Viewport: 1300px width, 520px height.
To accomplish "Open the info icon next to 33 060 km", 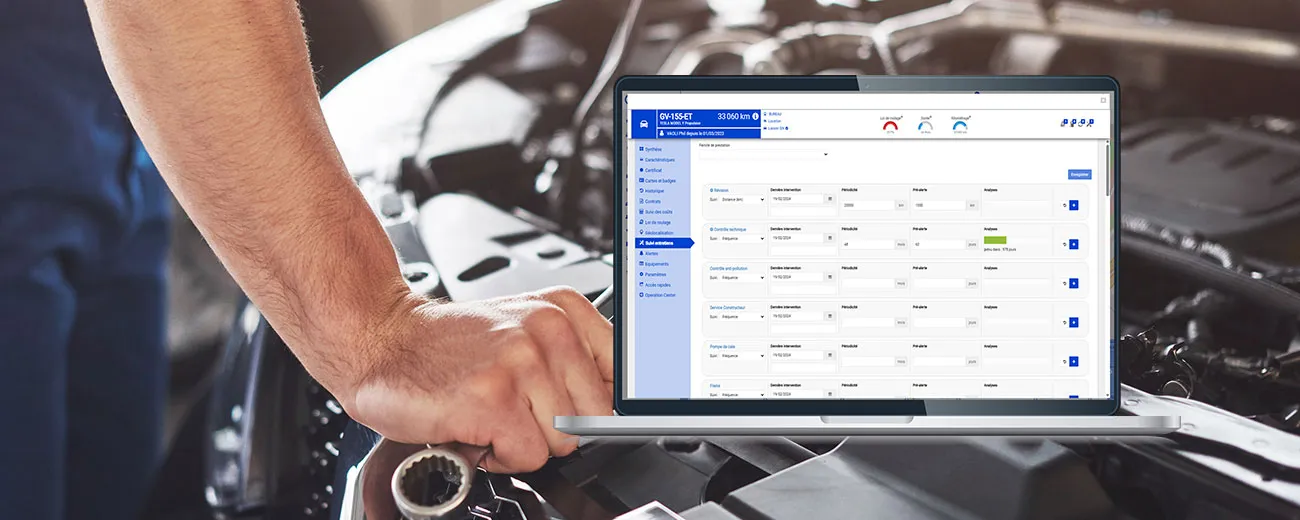I will click(755, 117).
